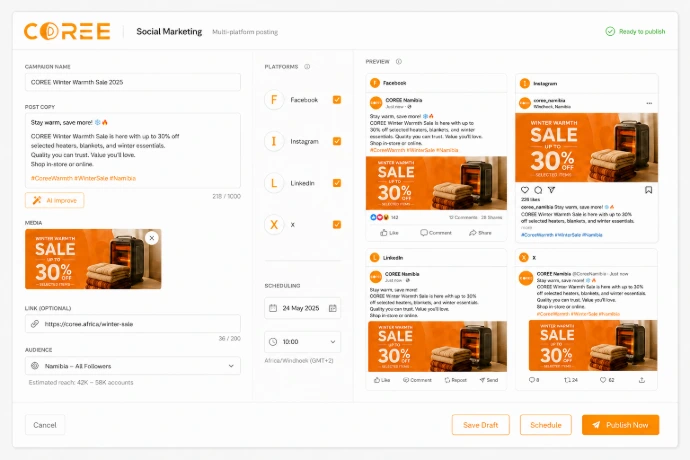Image resolution: width=690 pixels, height=460 pixels.
Task: Click into the Post Copy text area
Action: [x=133, y=151]
